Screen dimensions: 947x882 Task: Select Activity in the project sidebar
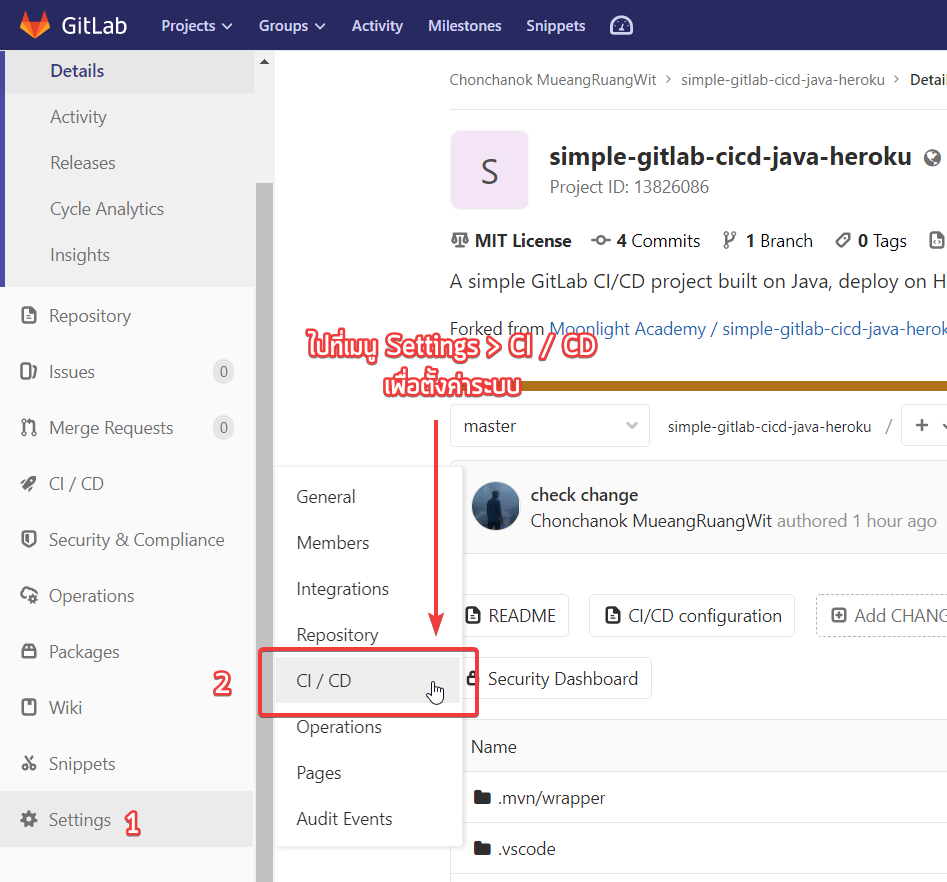click(79, 117)
